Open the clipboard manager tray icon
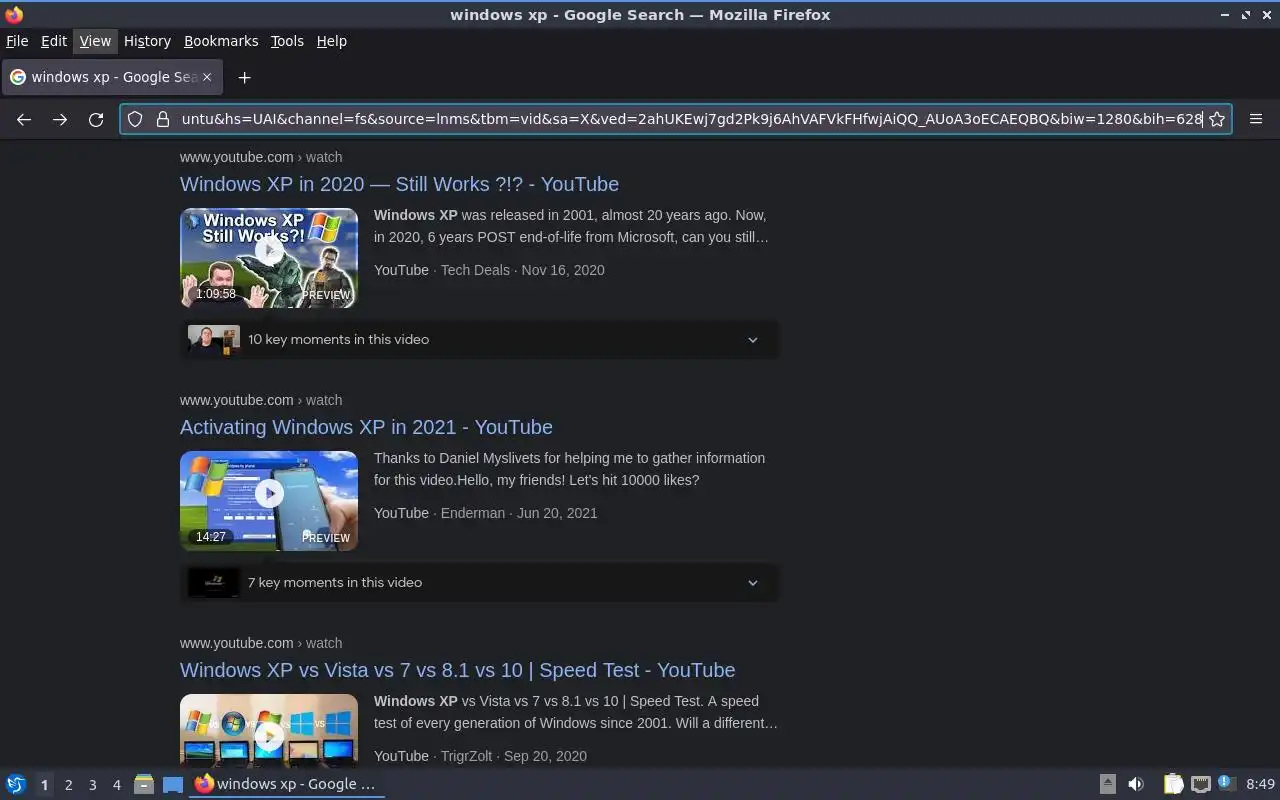The height and width of the screenshot is (800, 1280). (1174, 785)
